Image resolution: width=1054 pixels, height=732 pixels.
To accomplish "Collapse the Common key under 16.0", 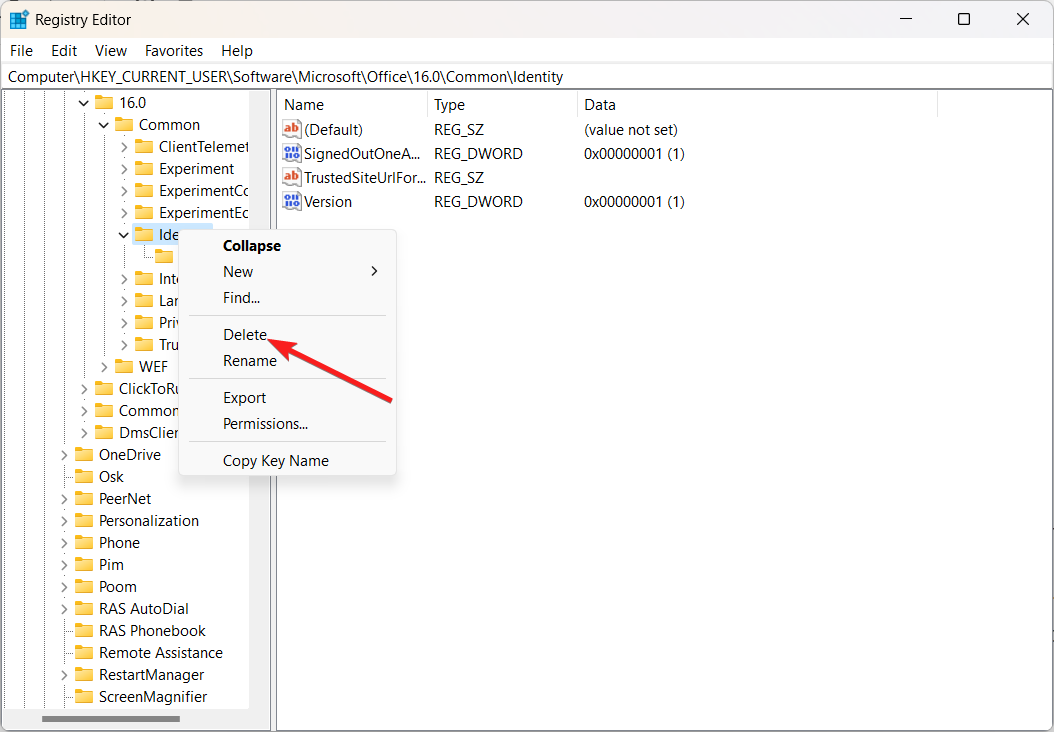I will tap(104, 125).
